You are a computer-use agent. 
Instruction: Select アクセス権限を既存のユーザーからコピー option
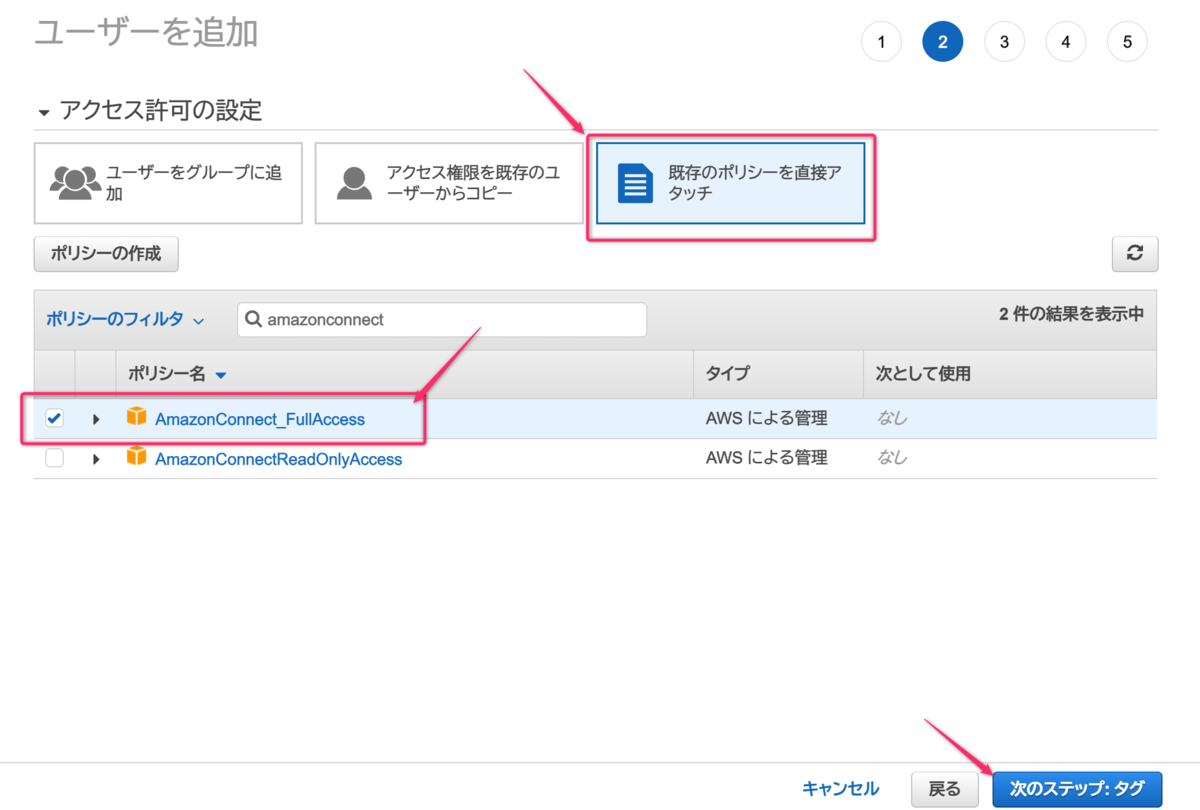click(x=449, y=183)
